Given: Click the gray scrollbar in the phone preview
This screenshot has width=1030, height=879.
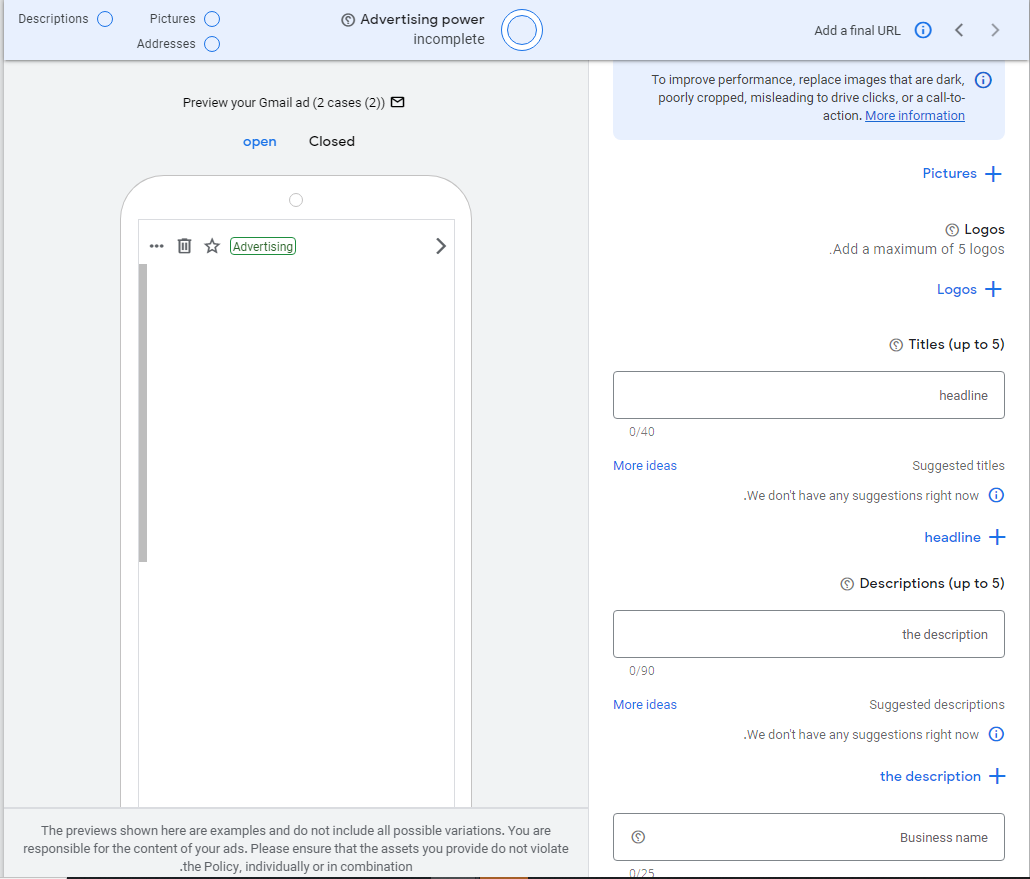Looking at the screenshot, I should point(143,413).
